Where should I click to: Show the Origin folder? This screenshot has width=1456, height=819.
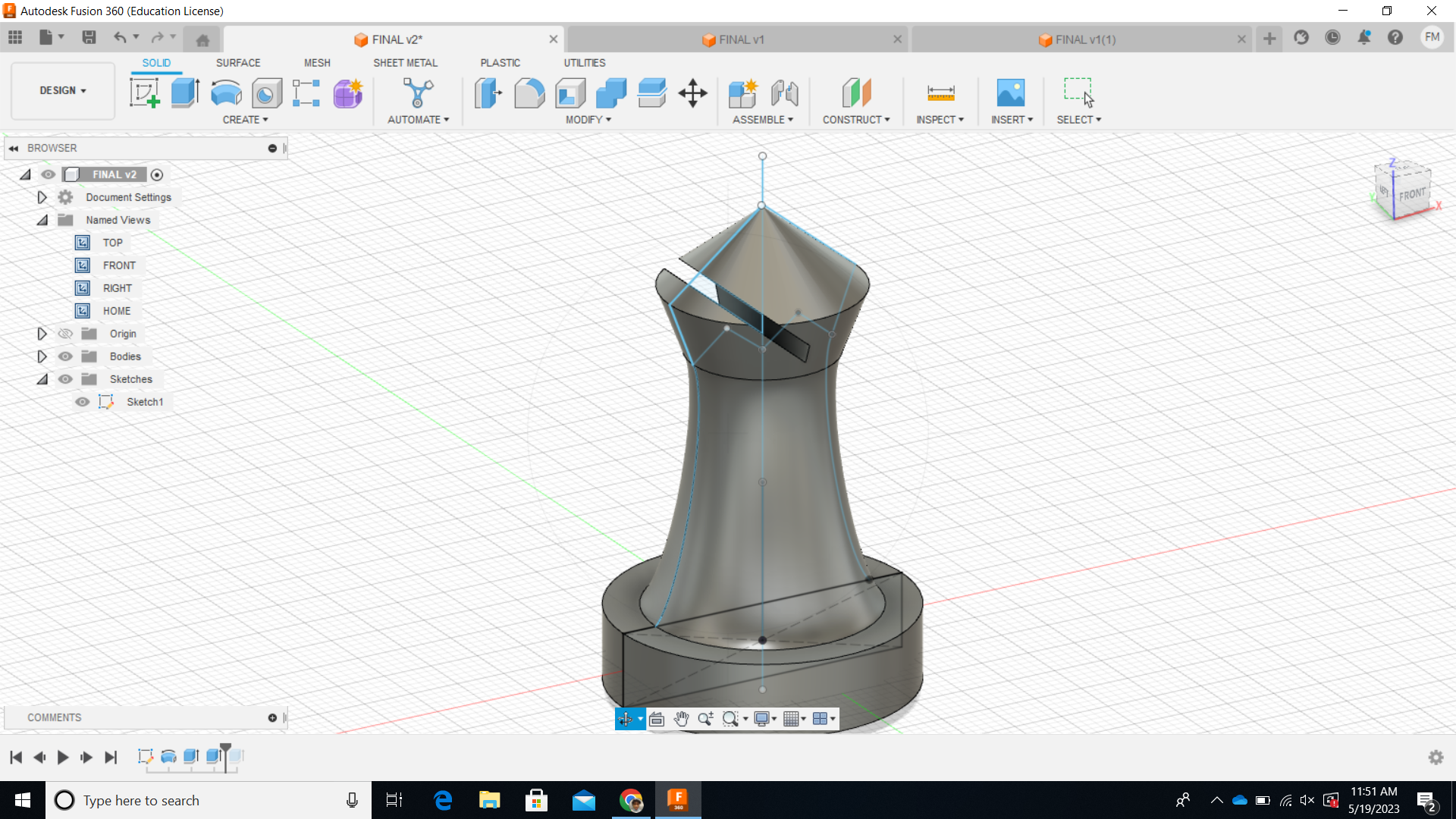click(65, 333)
